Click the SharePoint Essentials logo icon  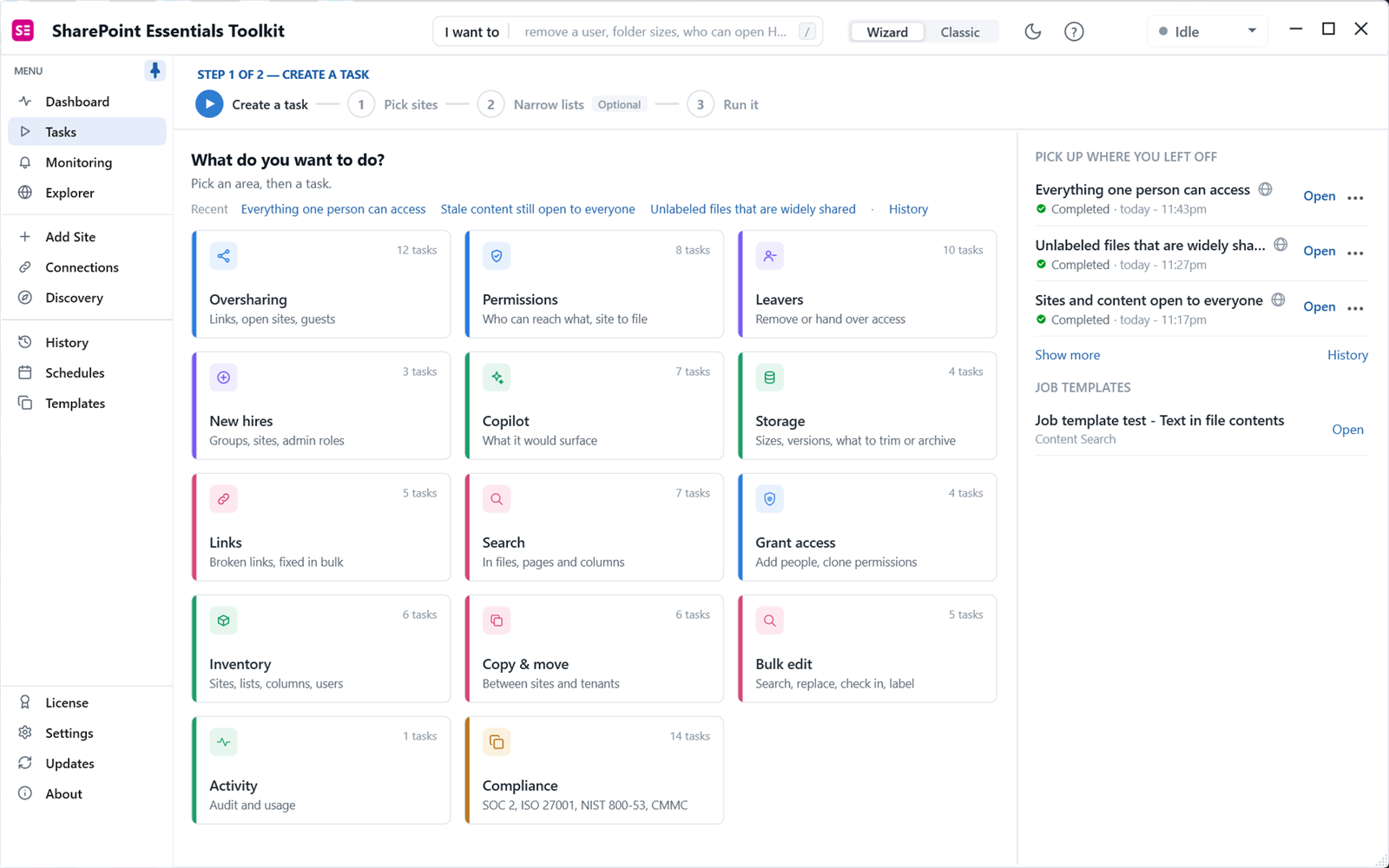(x=23, y=31)
